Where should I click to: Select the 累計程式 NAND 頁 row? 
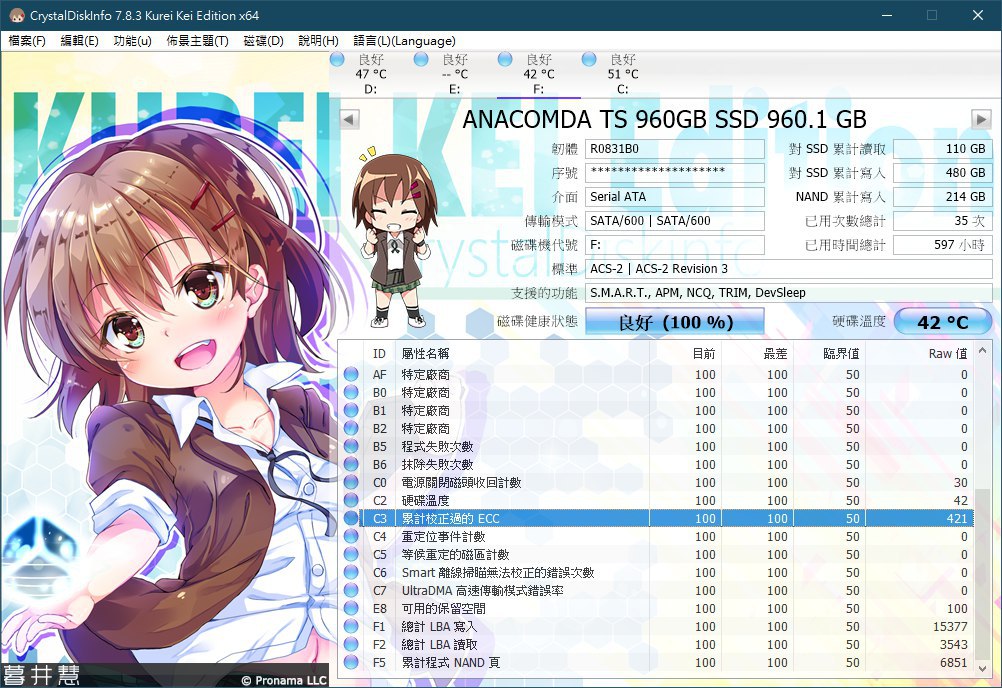656,662
